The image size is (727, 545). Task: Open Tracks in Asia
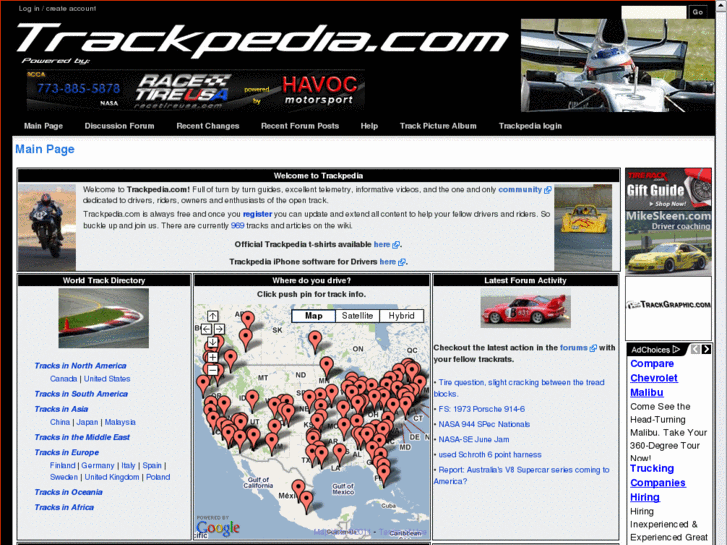click(61, 409)
